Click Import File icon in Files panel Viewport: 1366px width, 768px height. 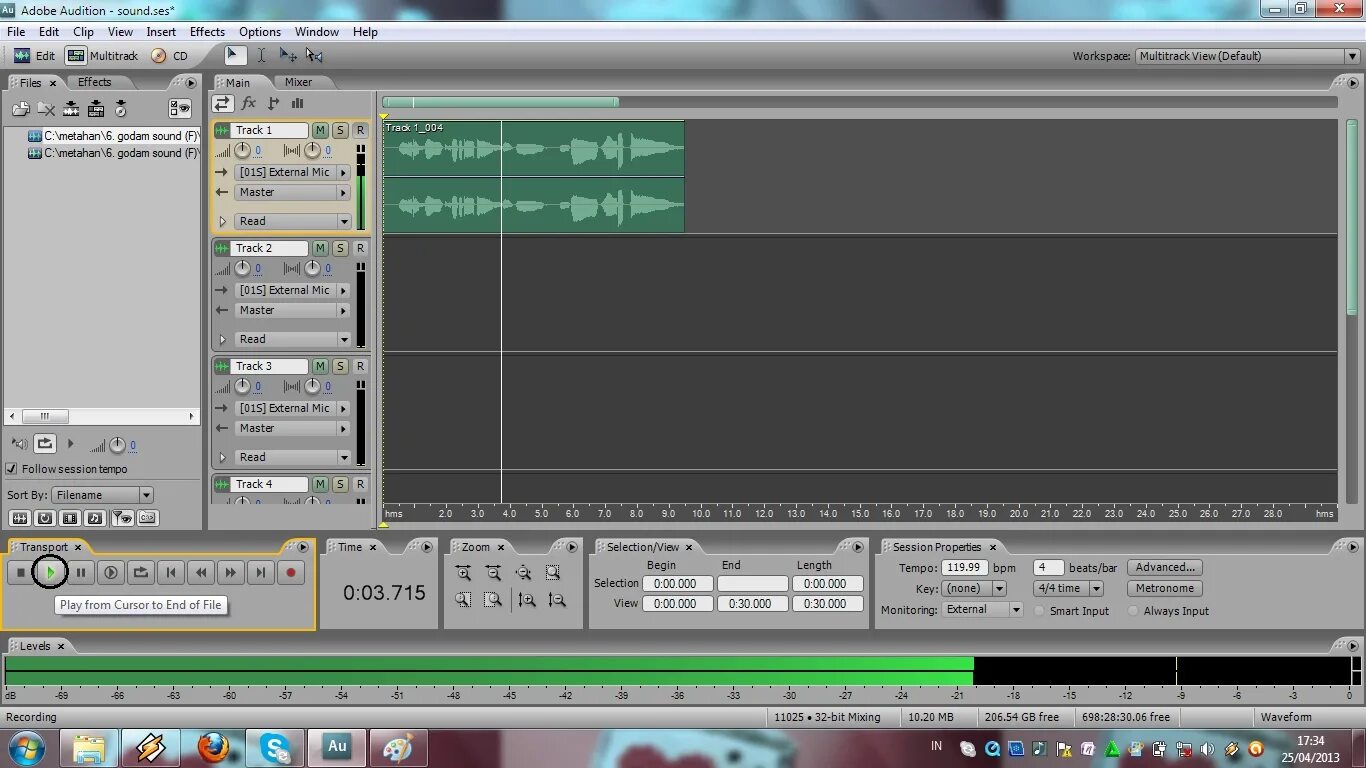tap(20, 109)
